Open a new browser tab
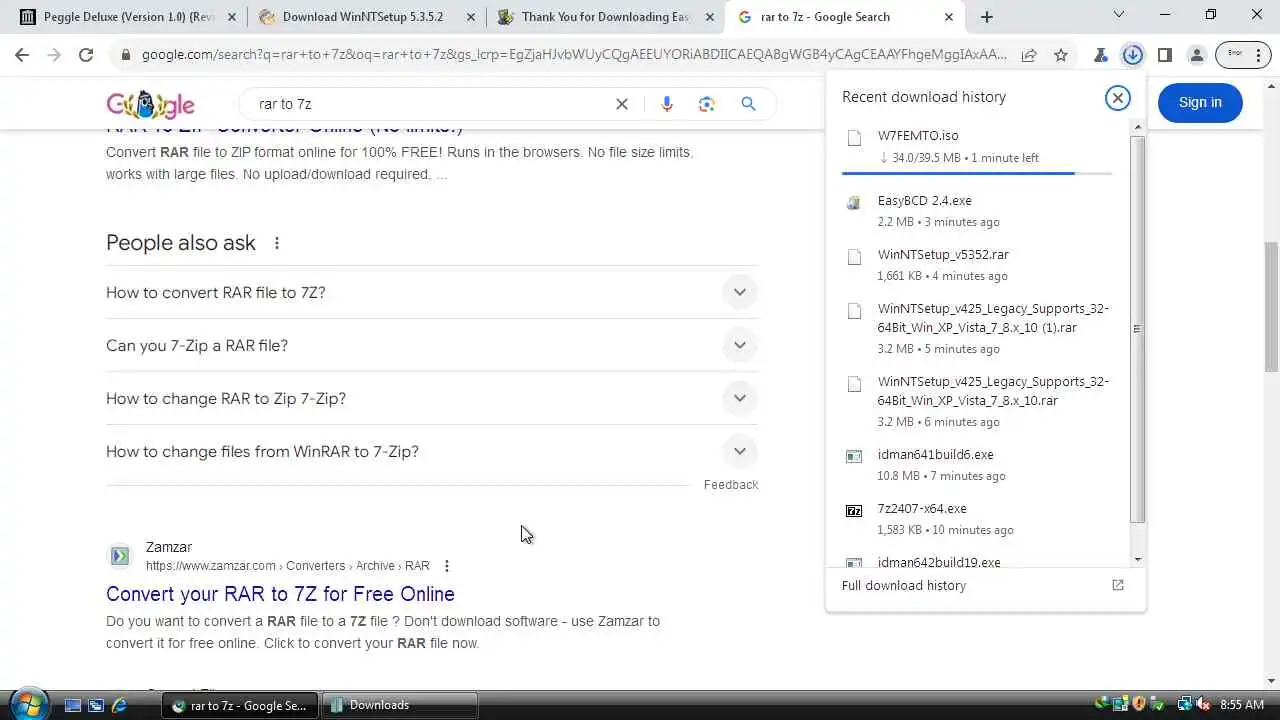The image size is (1280, 720). pyautogui.click(x=987, y=17)
